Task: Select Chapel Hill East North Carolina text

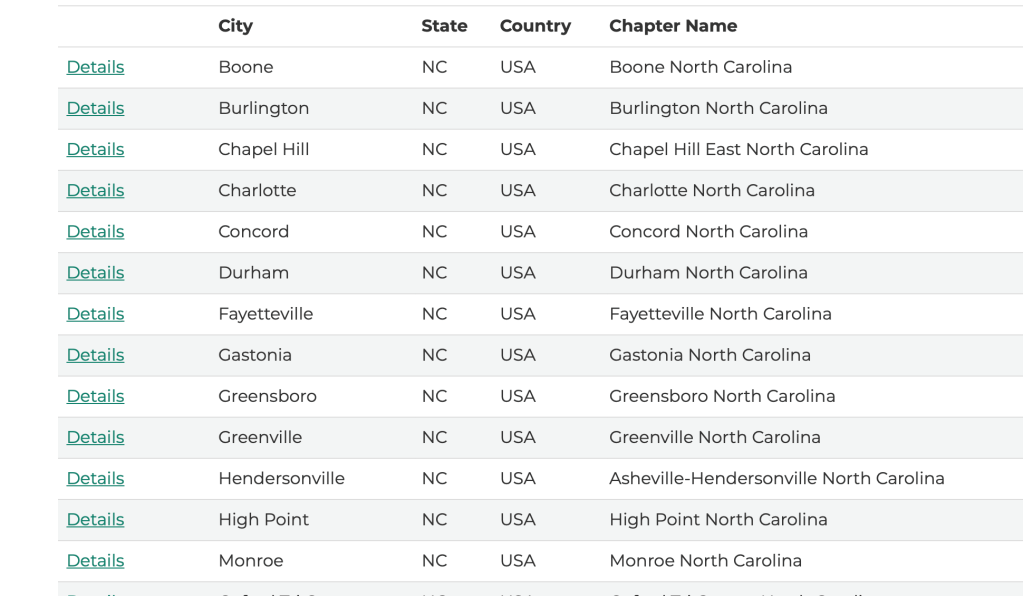Action: pos(738,149)
